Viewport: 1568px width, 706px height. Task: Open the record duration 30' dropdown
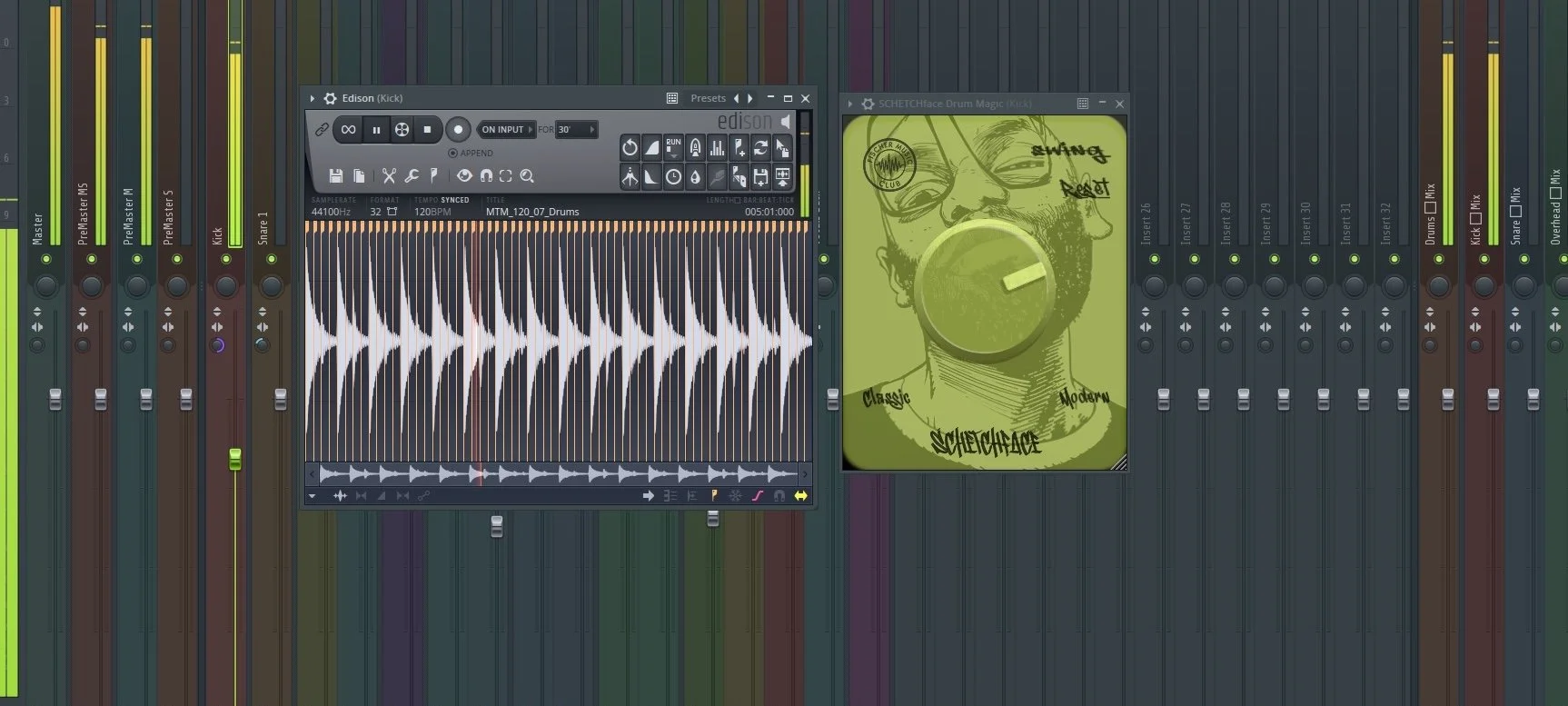click(x=577, y=130)
